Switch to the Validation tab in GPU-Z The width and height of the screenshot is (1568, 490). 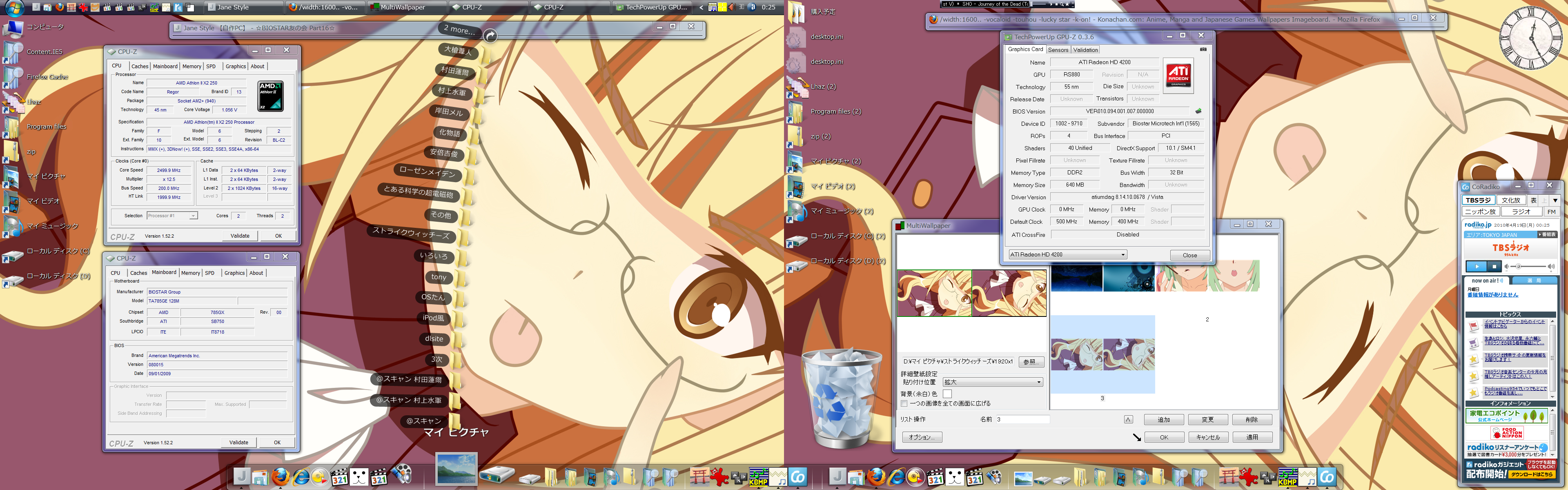click(1086, 50)
